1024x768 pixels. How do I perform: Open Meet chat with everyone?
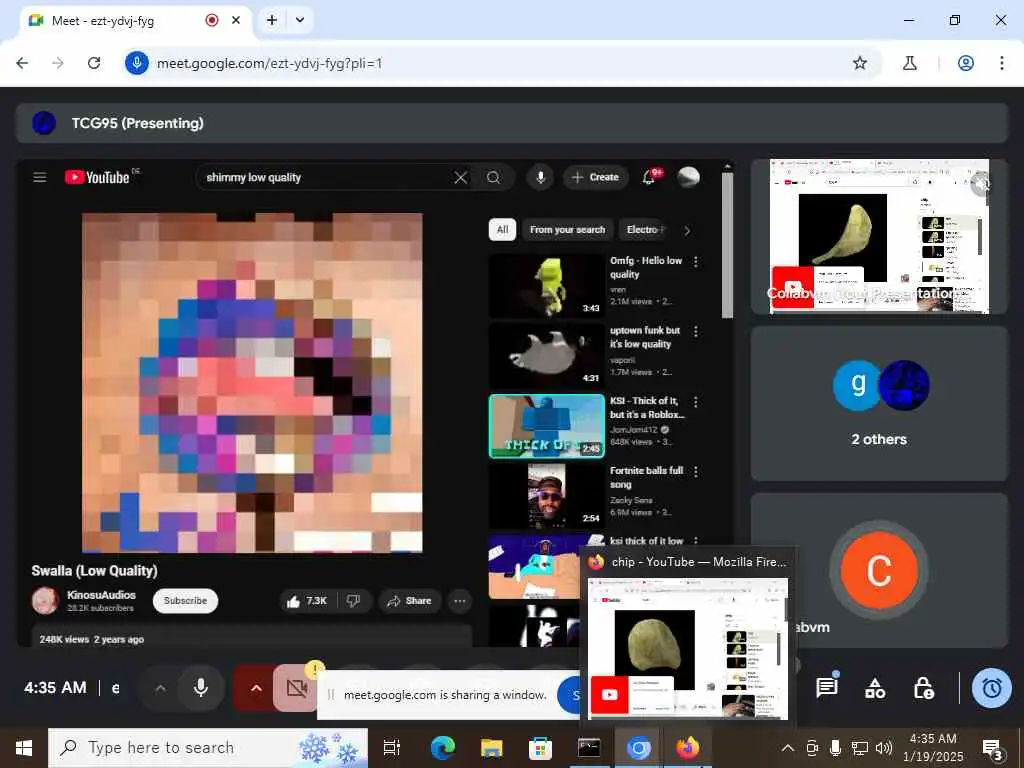[827, 687]
